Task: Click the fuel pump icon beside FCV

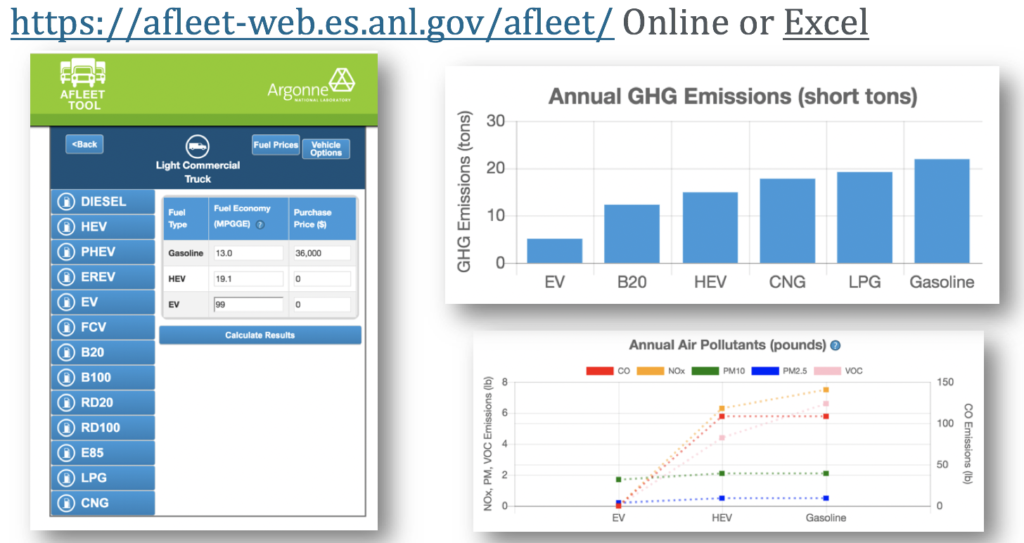Action: 66,327
